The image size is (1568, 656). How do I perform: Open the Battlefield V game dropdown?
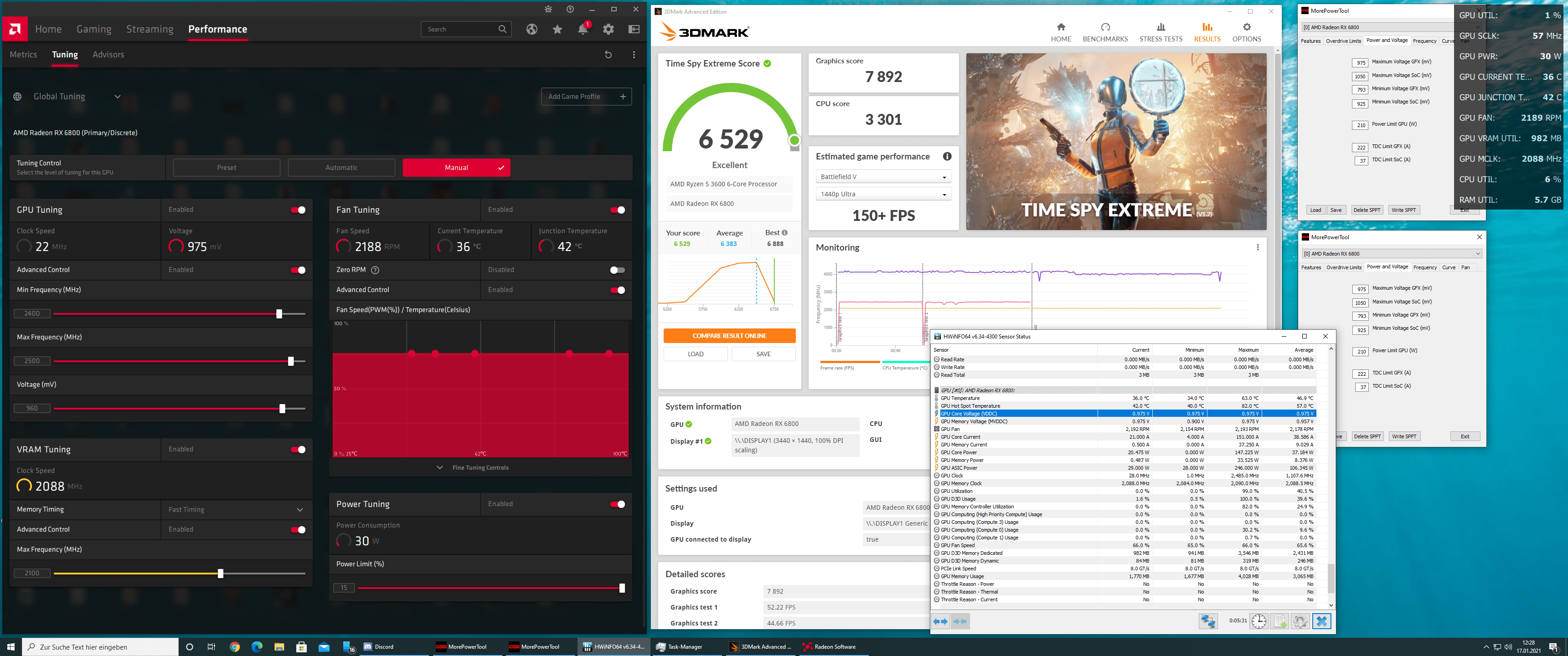(883, 177)
